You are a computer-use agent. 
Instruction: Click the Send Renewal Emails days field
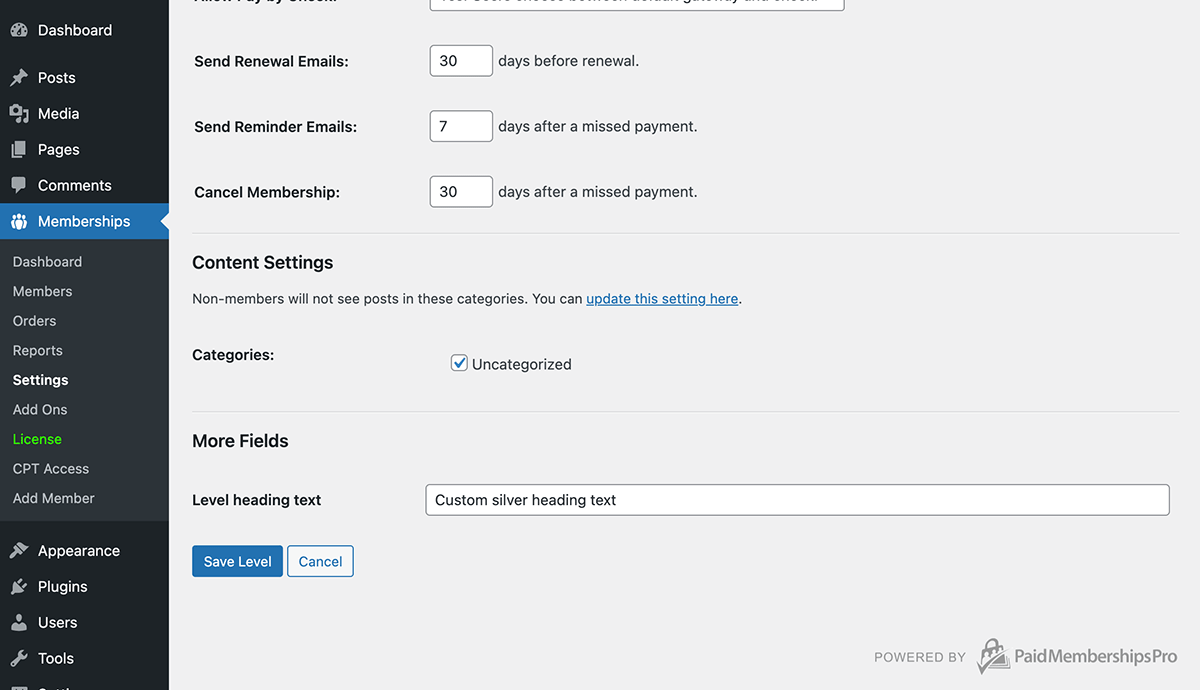coord(461,61)
